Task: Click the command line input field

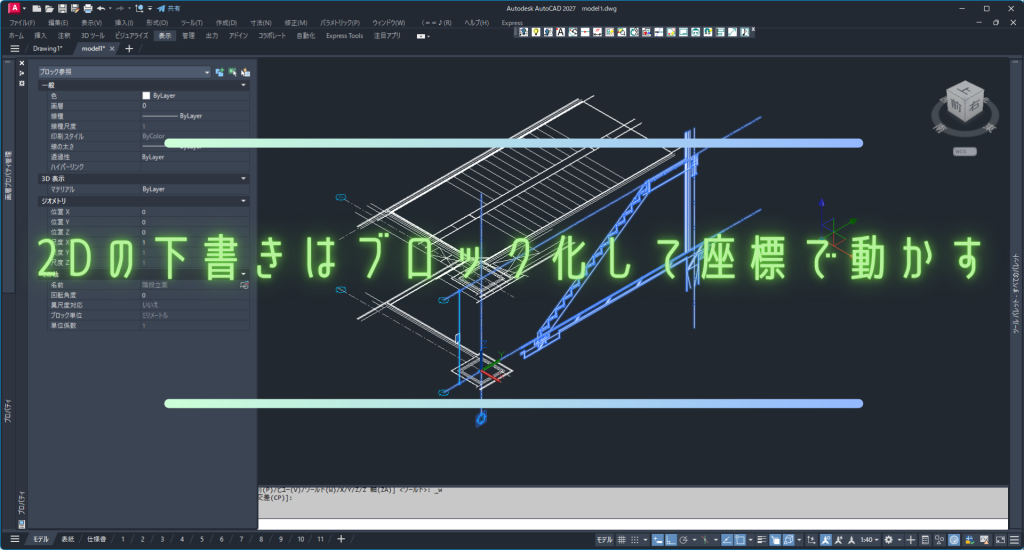Action: pyautogui.click(x=632, y=523)
